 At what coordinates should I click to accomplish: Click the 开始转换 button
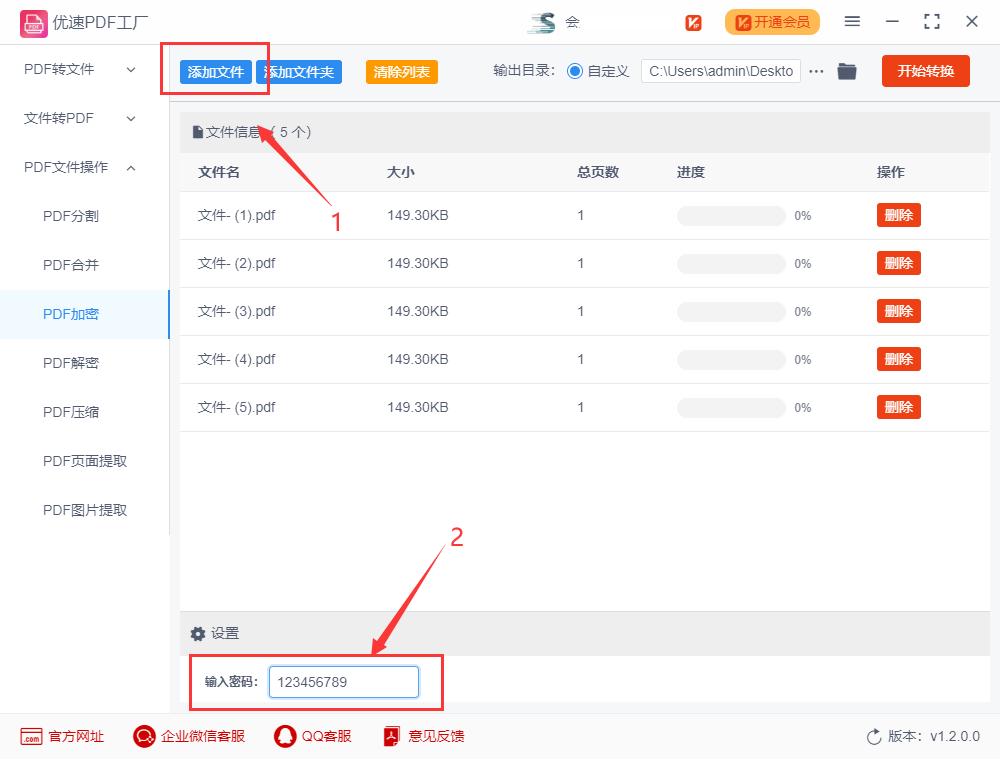click(x=925, y=71)
